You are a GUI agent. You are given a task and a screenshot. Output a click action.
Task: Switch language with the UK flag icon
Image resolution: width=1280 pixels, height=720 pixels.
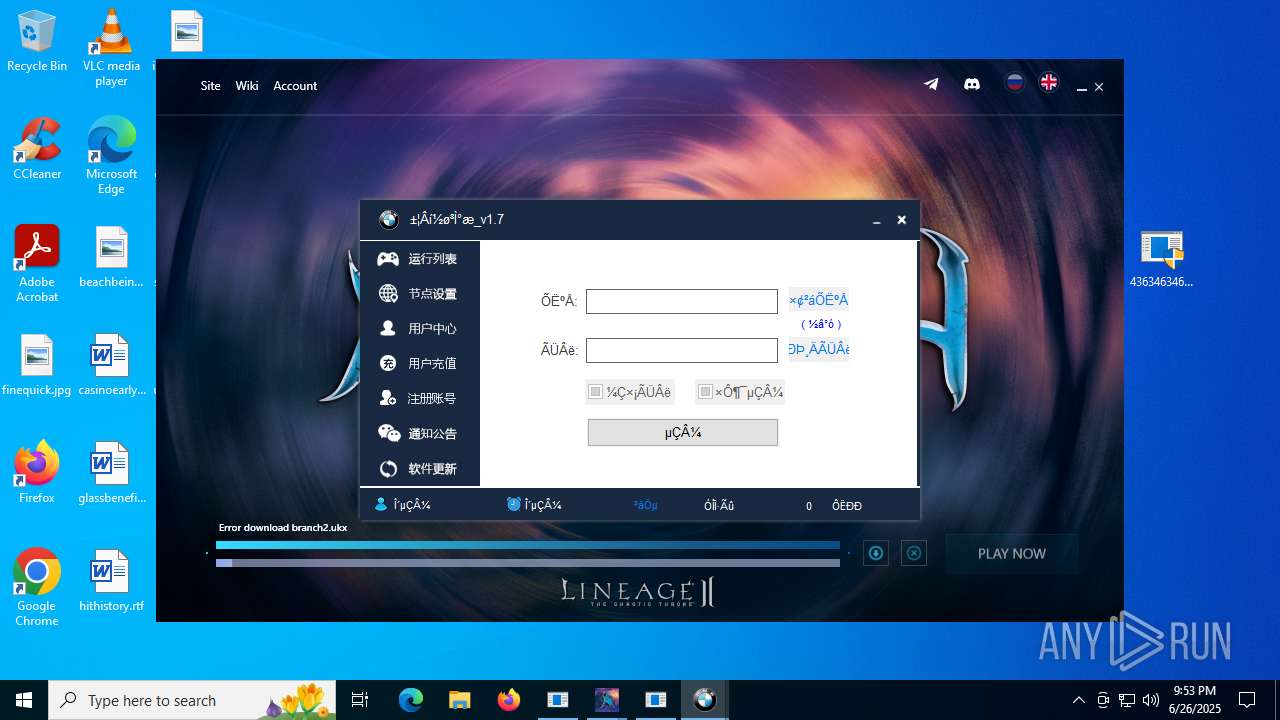click(x=1049, y=83)
